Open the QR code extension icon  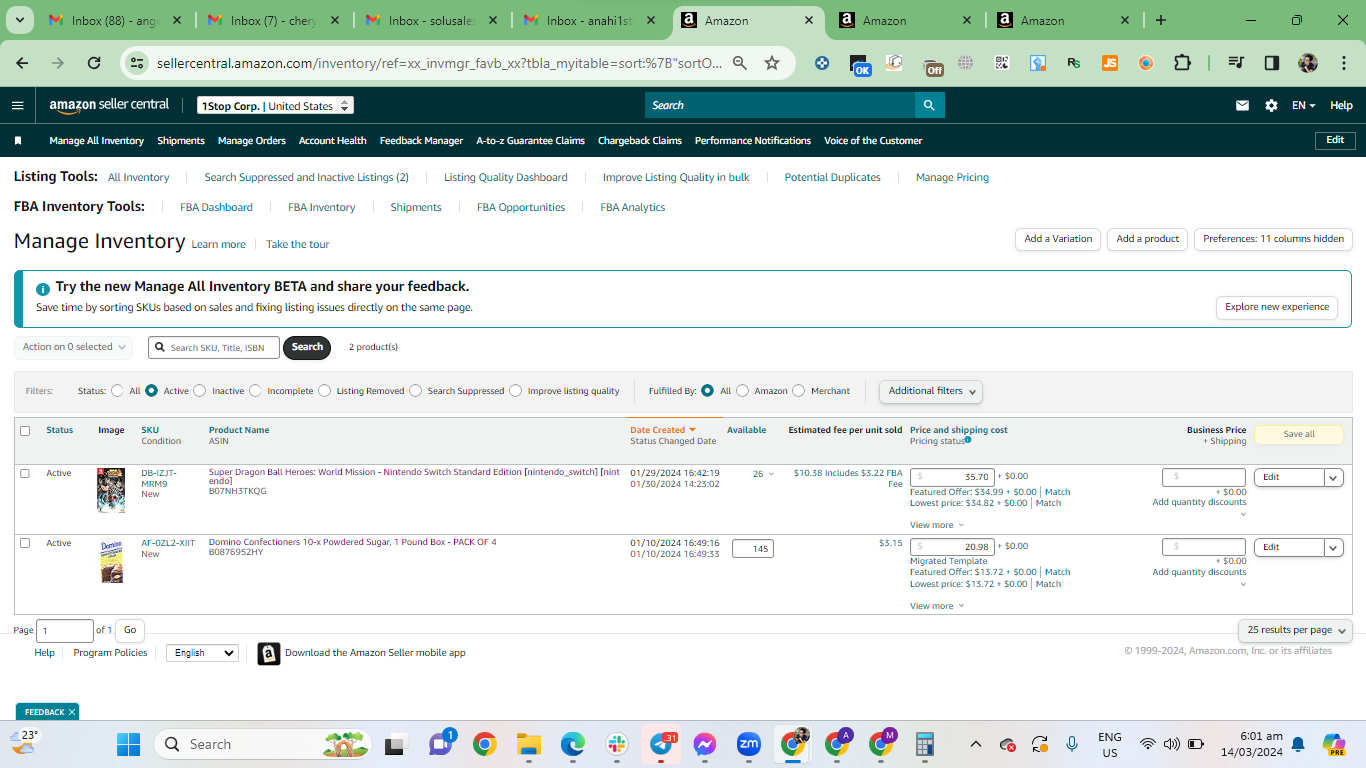(x=1002, y=63)
